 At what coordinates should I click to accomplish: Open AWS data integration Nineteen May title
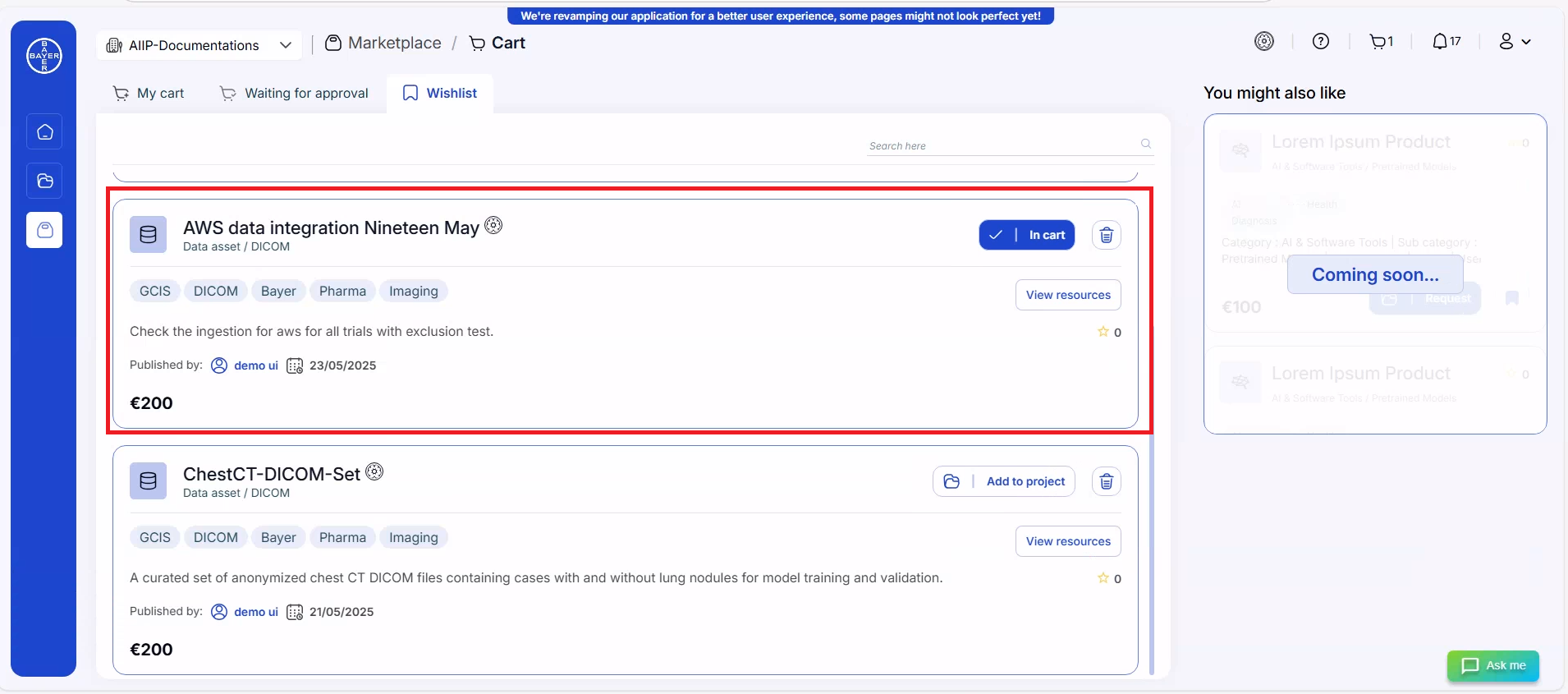click(331, 228)
